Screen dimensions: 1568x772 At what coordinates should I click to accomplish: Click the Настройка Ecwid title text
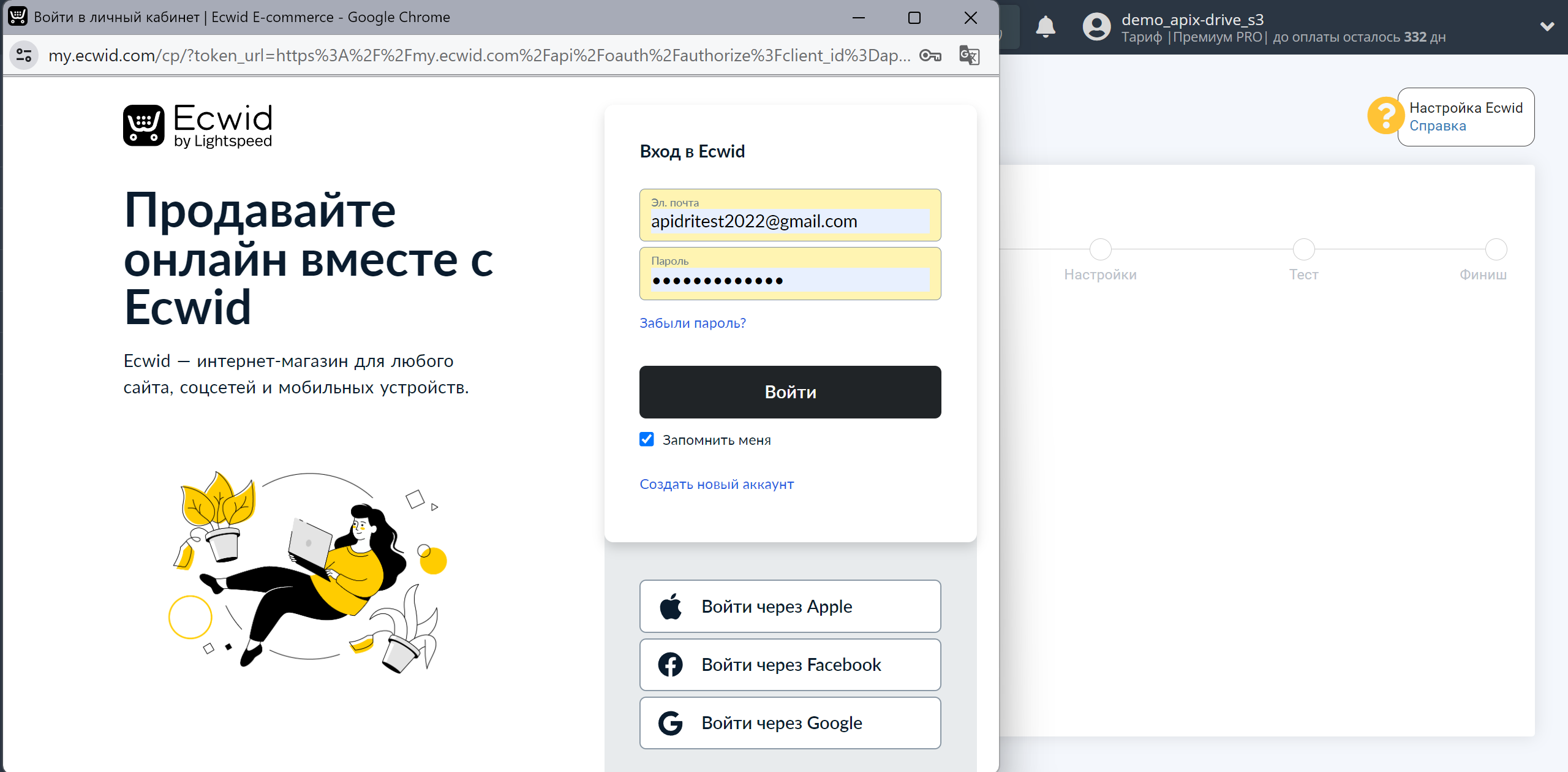(1466, 108)
